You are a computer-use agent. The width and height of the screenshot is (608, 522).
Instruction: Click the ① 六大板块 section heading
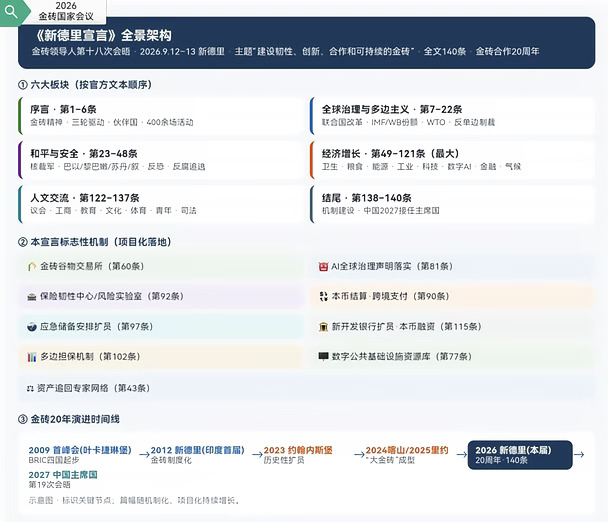point(85,85)
